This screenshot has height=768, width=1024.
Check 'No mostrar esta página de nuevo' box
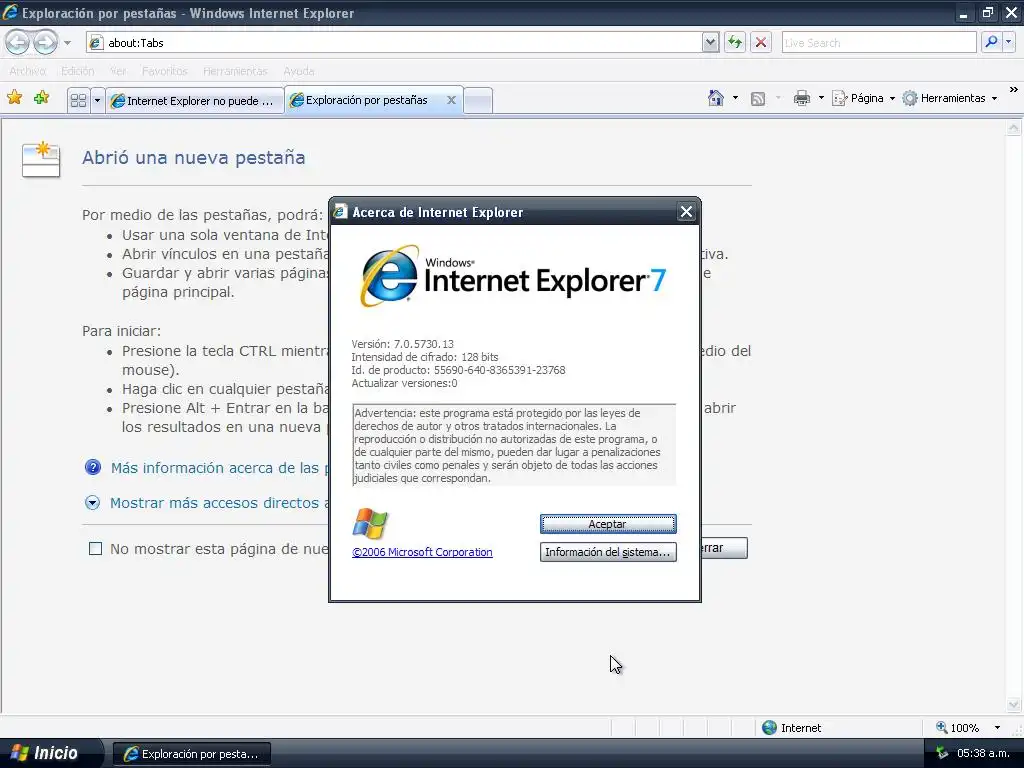(x=95, y=549)
